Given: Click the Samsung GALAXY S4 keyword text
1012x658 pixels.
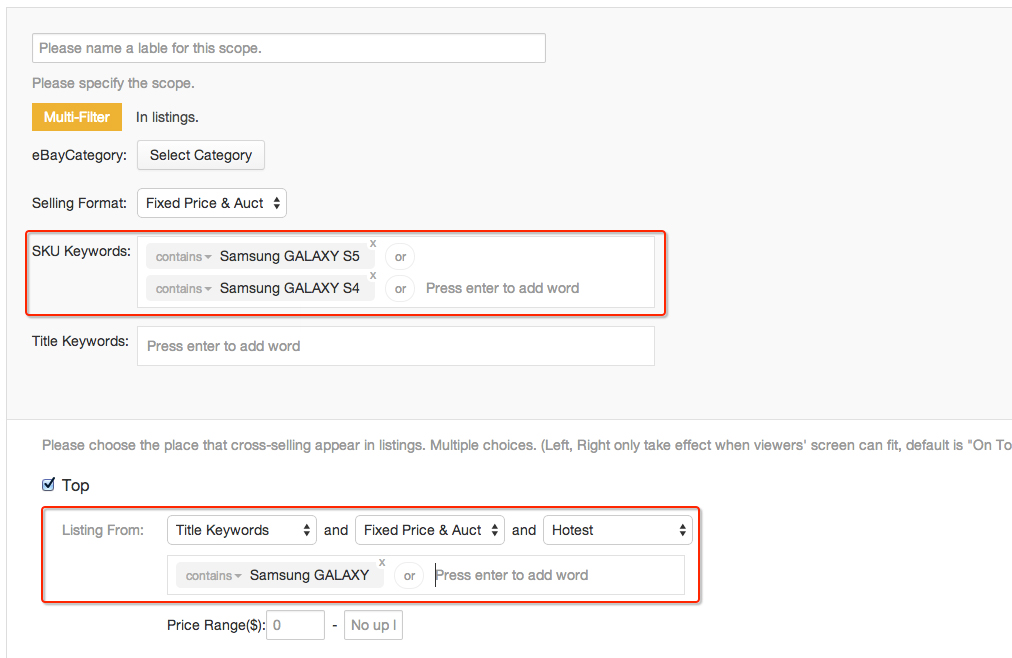Looking at the screenshot, I should click(290, 288).
